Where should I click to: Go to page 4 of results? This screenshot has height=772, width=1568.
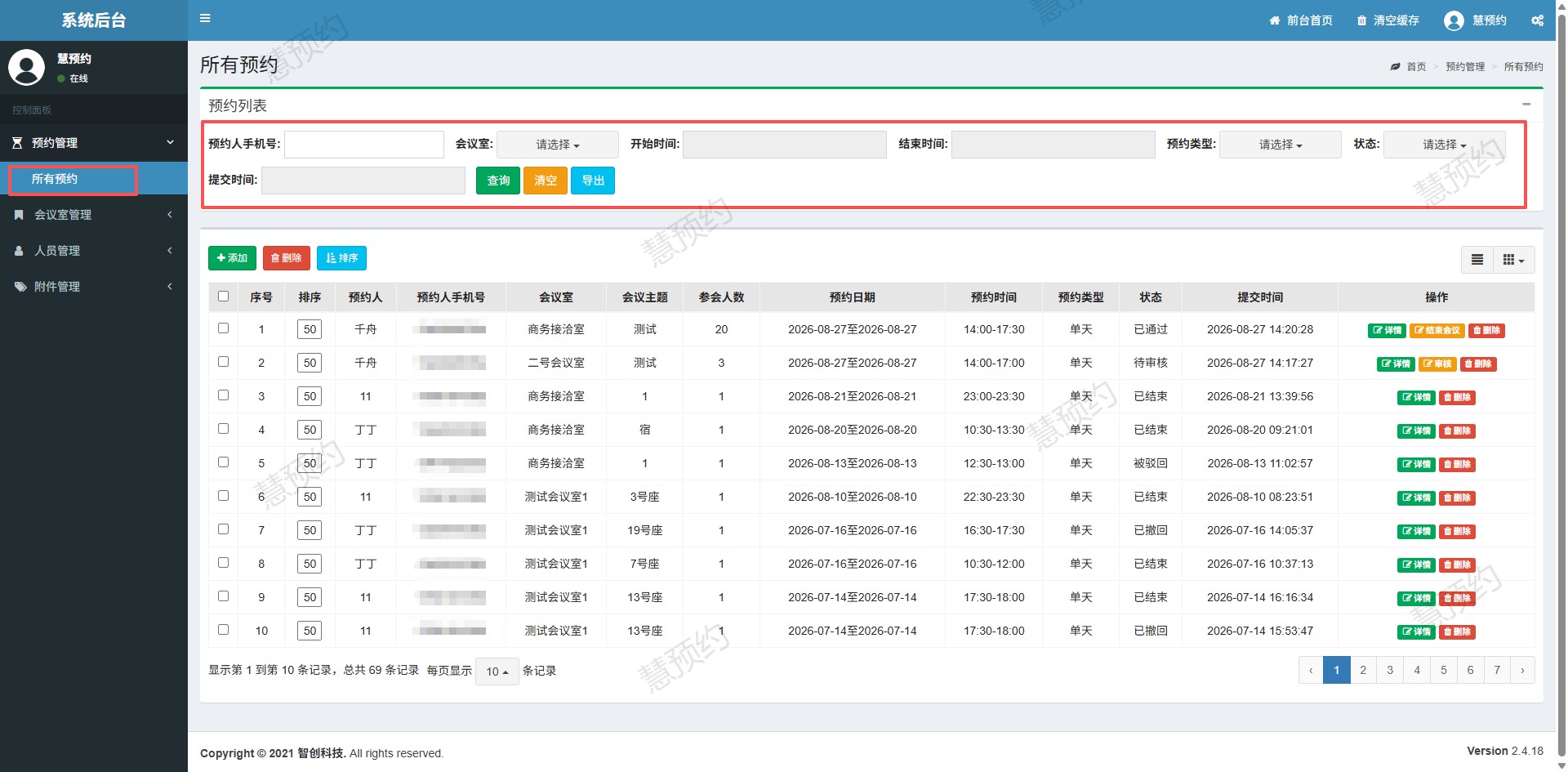pyautogui.click(x=1417, y=670)
